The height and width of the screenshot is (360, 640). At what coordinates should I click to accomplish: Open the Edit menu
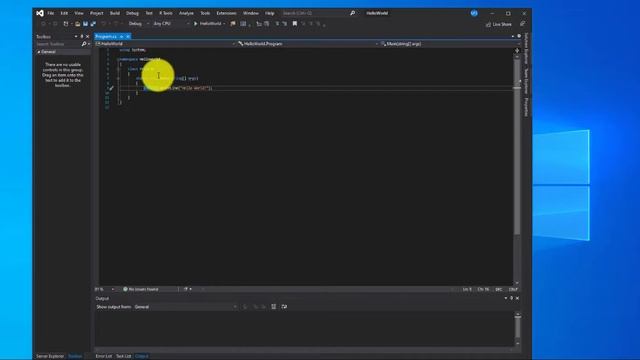pos(64,13)
